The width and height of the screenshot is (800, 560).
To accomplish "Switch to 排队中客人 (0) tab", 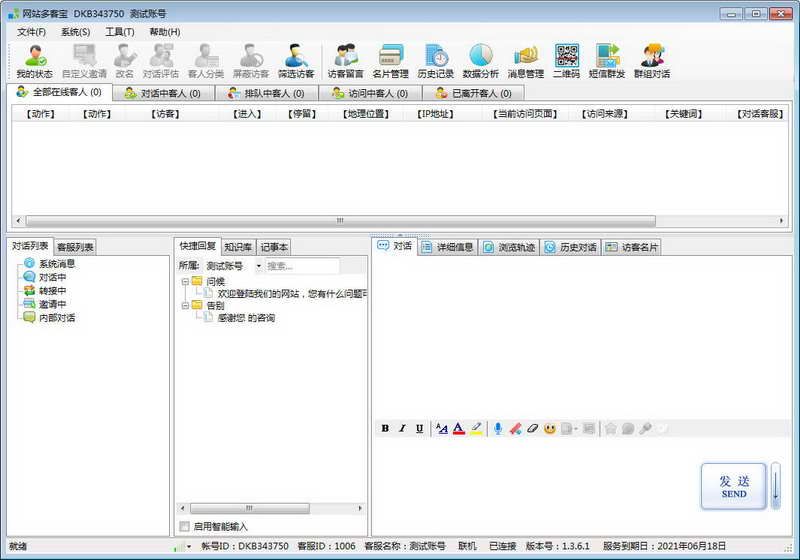I will pyautogui.click(x=266, y=93).
